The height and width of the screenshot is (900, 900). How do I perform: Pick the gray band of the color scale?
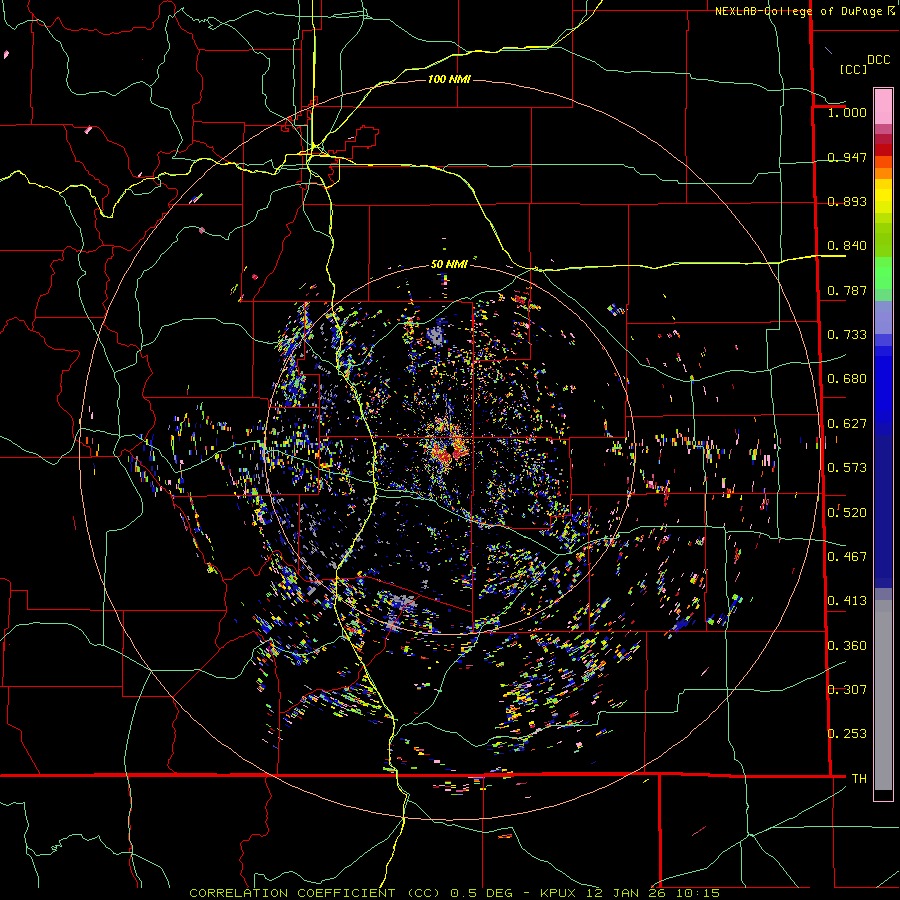click(883, 695)
